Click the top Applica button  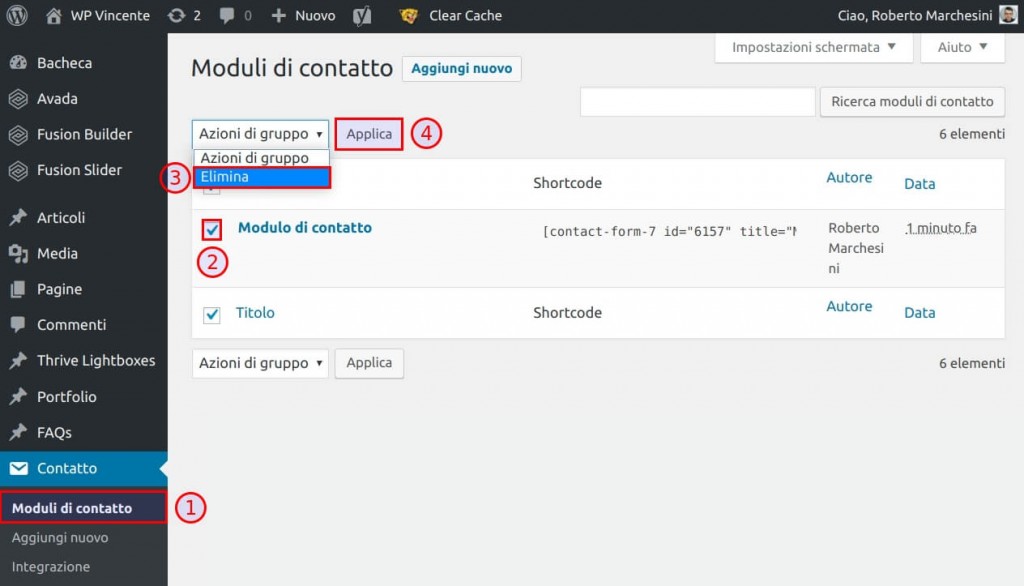[369, 134]
